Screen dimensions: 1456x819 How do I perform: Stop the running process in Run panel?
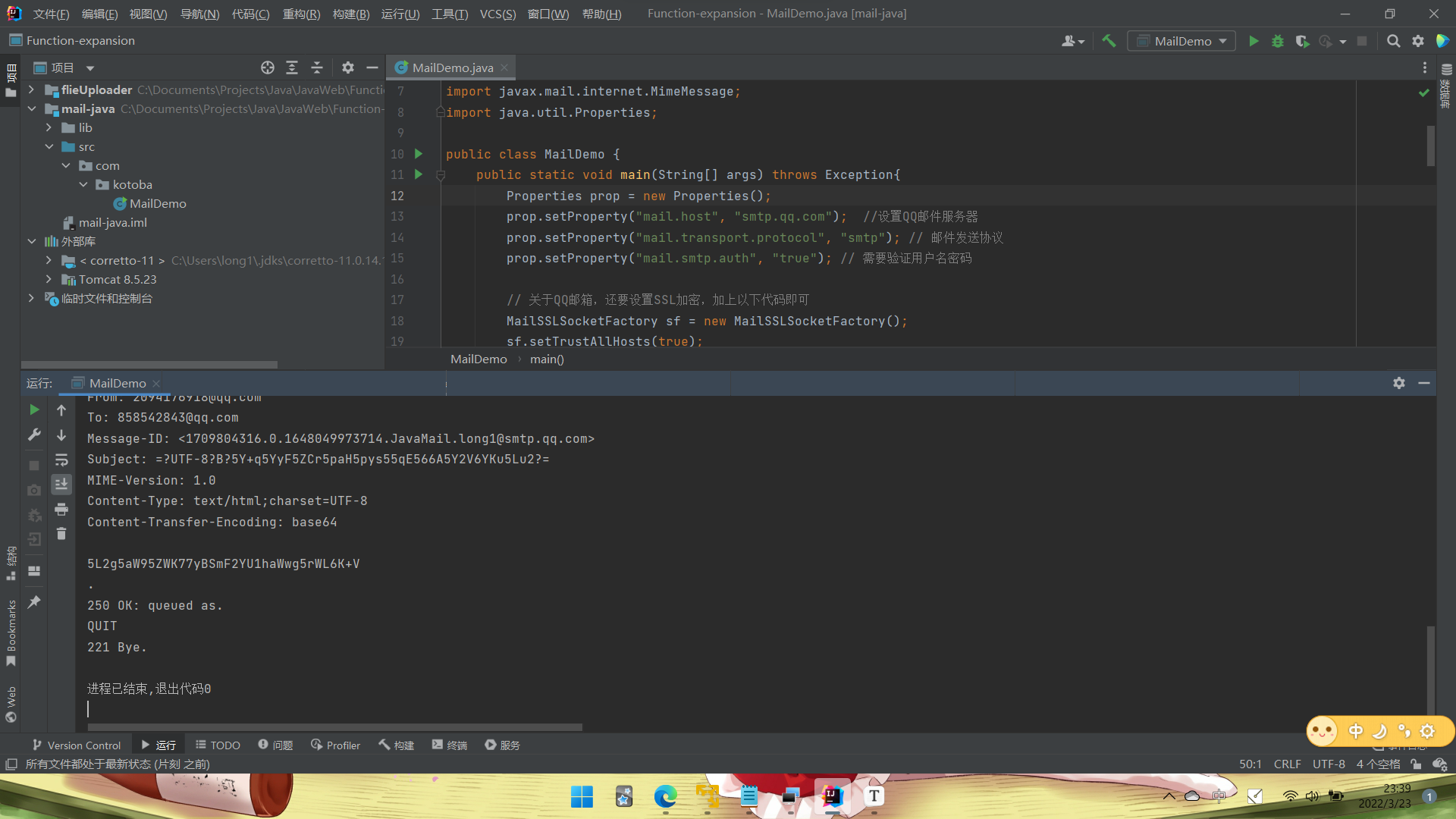[x=33, y=466]
